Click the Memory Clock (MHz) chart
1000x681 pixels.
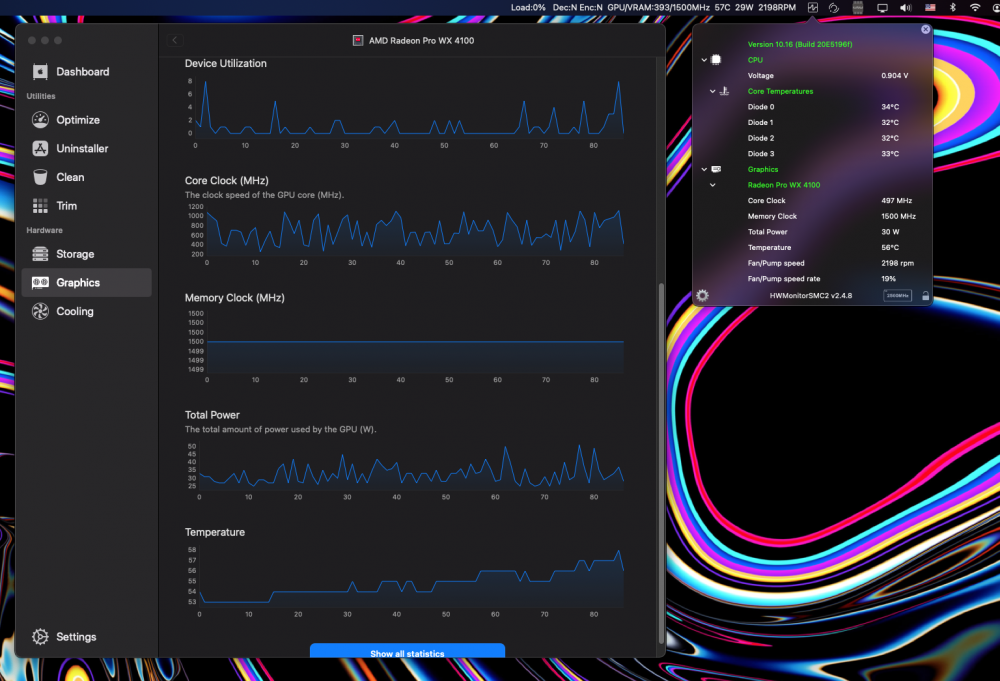point(404,346)
